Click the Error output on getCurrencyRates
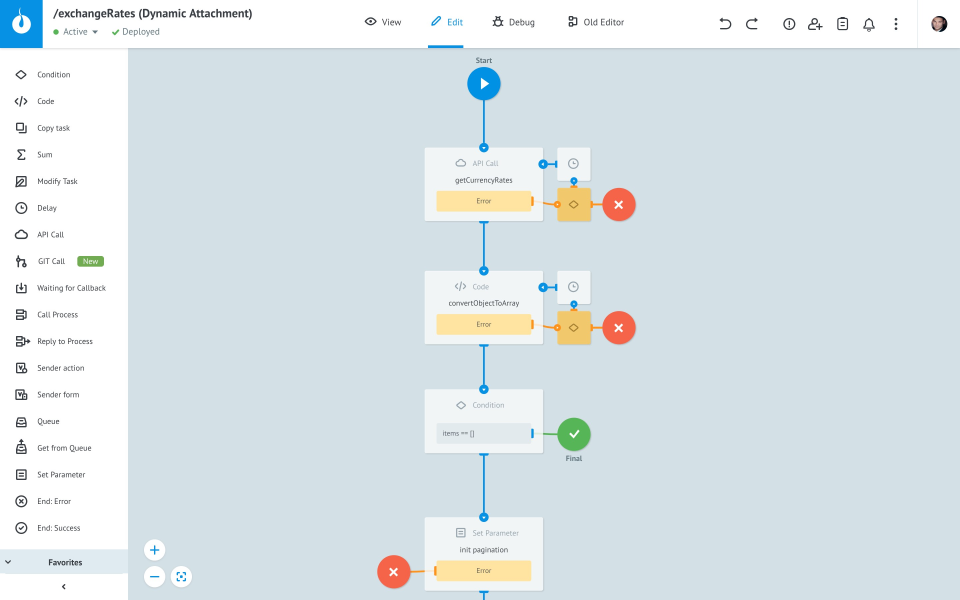 [x=484, y=200]
